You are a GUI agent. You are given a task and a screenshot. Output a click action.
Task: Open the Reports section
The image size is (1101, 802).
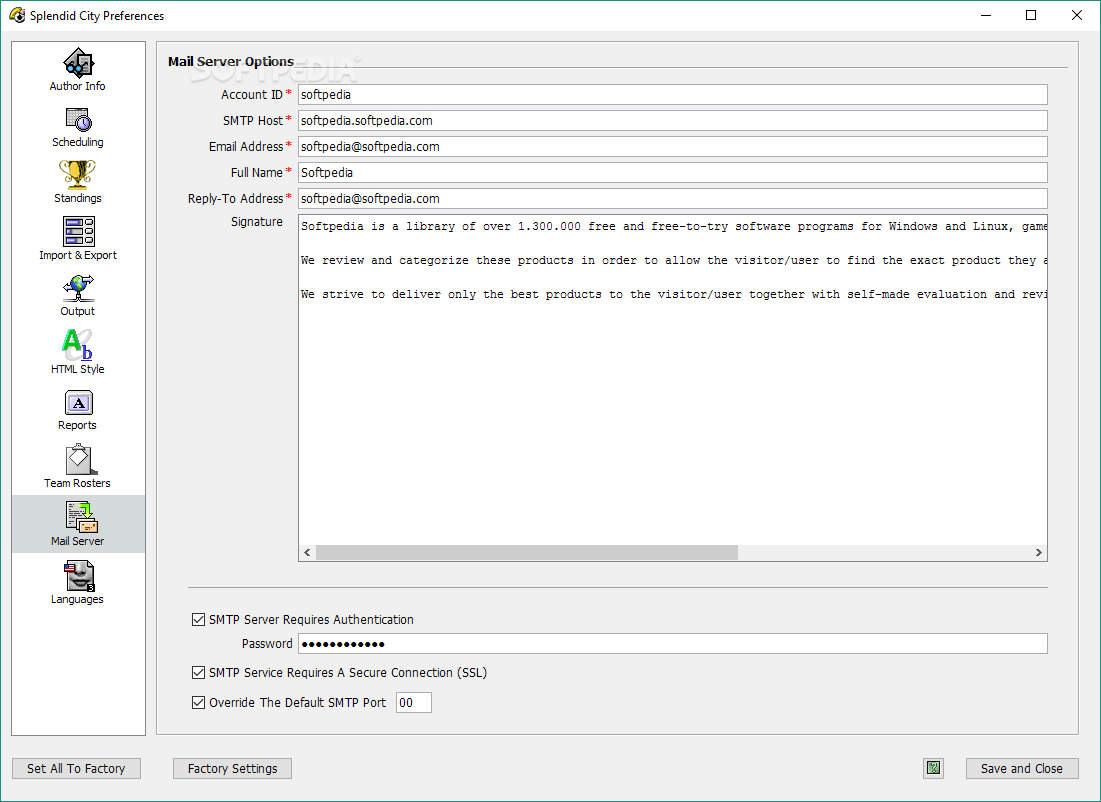pyautogui.click(x=77, y=410)
